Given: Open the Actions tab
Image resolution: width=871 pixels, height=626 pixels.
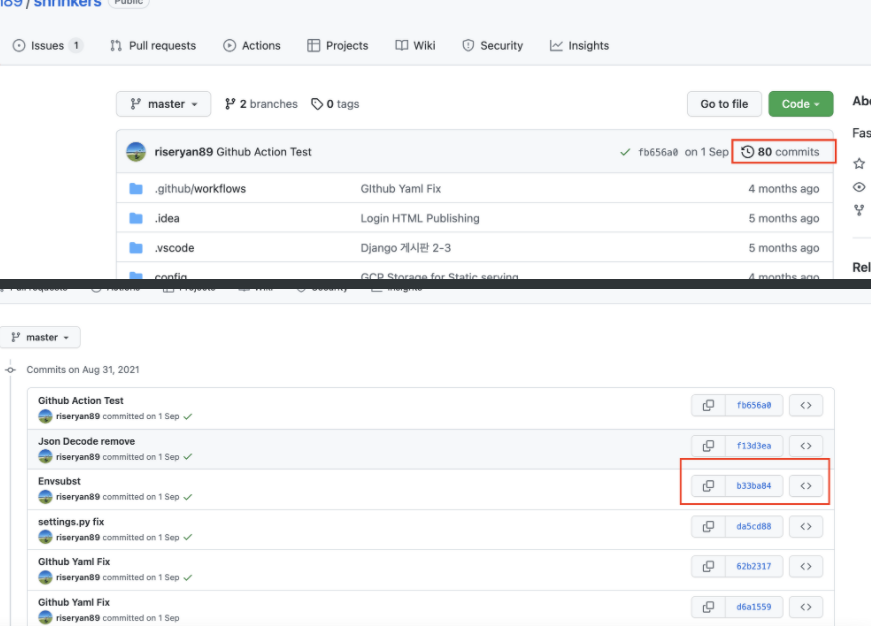Looking at the screenshot, I should (x=252, y=46).
